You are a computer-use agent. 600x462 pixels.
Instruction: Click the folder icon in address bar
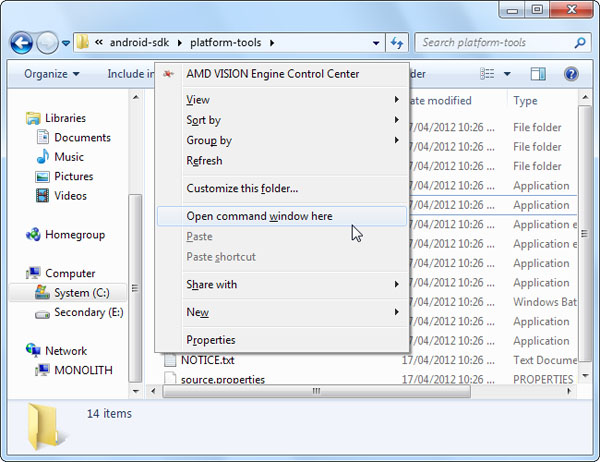(x=83, y=42)
